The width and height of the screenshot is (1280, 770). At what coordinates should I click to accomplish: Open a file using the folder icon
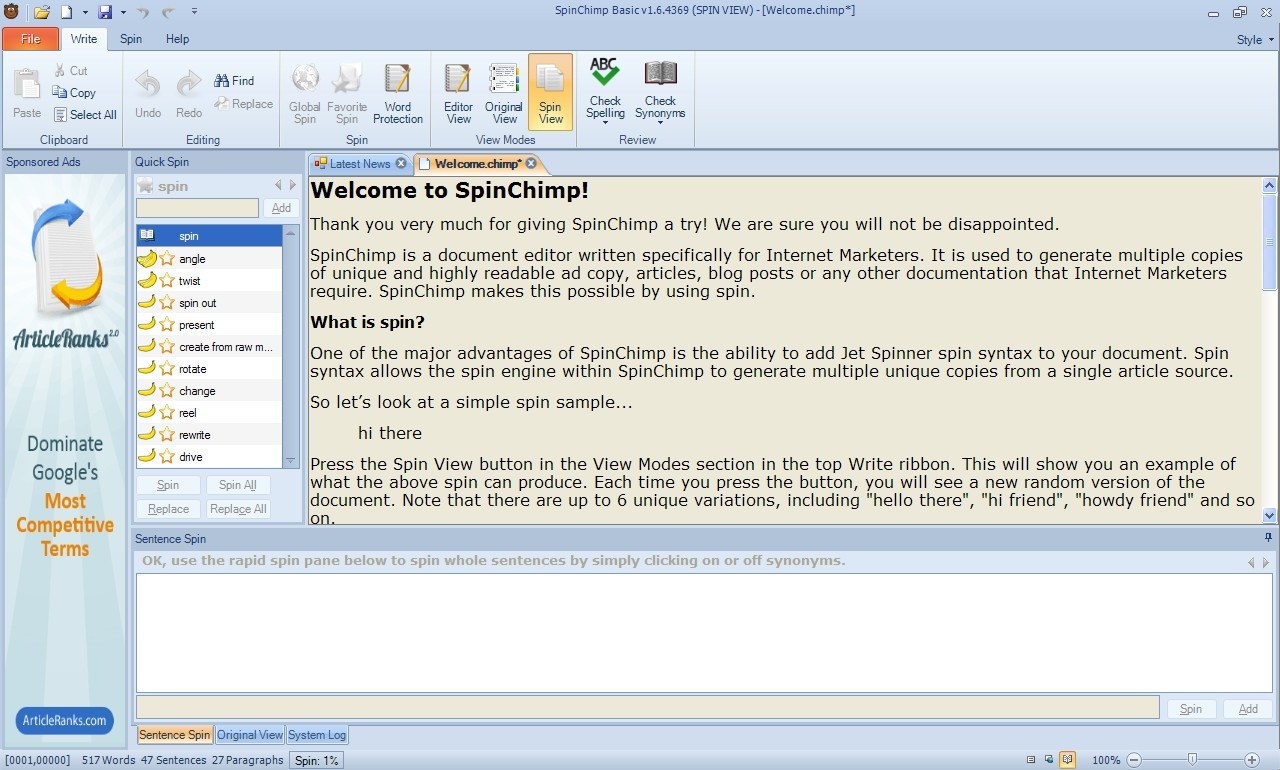point(42,12)
